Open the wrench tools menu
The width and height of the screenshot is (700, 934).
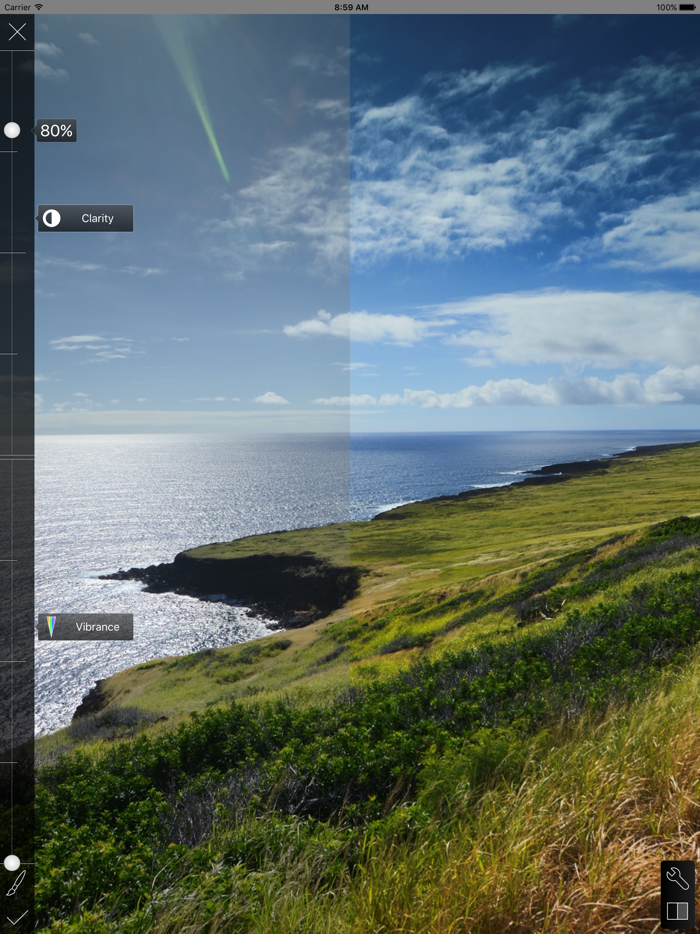(677, 878)
